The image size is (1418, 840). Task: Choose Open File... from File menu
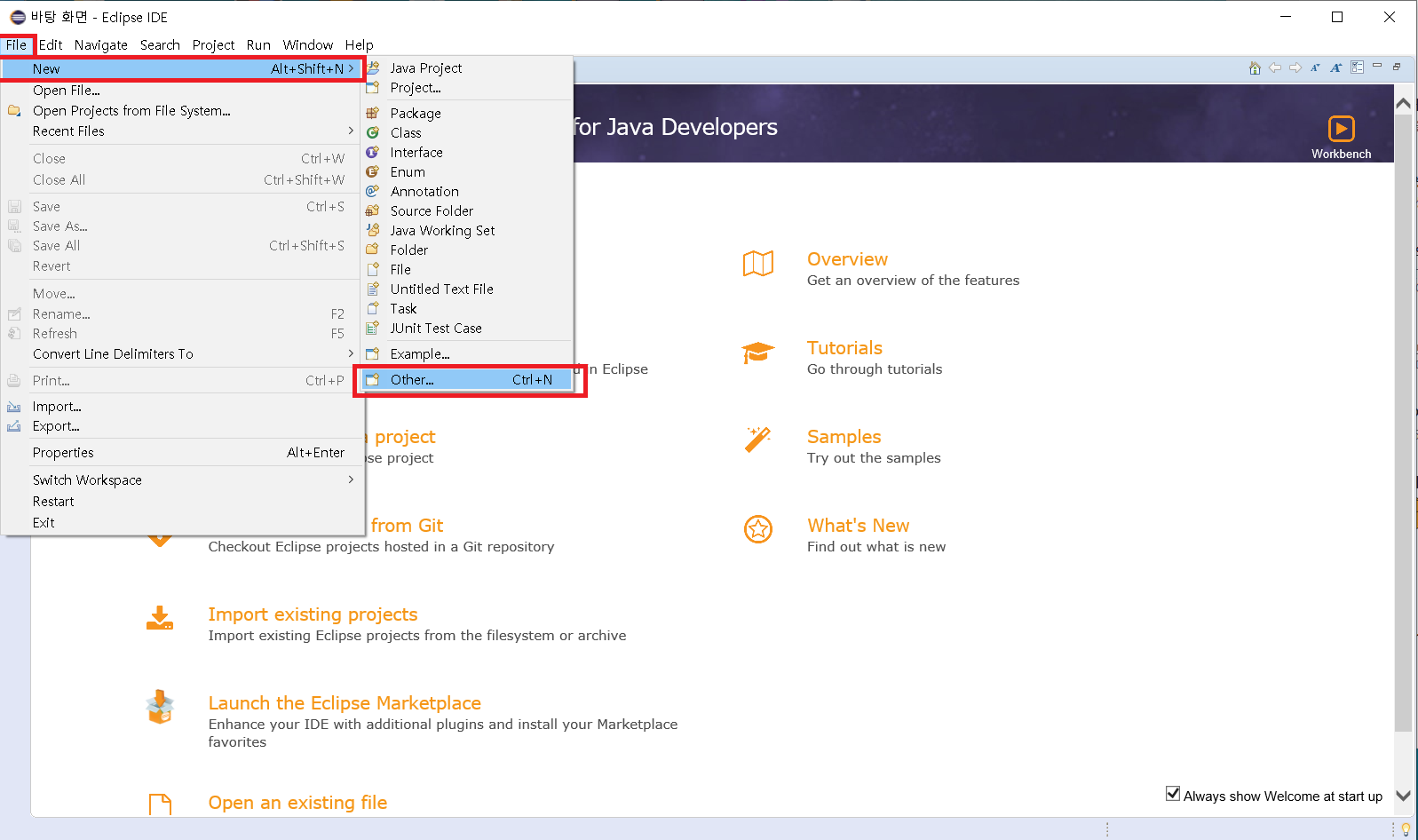pyautogui.click(x=182, y=90)
